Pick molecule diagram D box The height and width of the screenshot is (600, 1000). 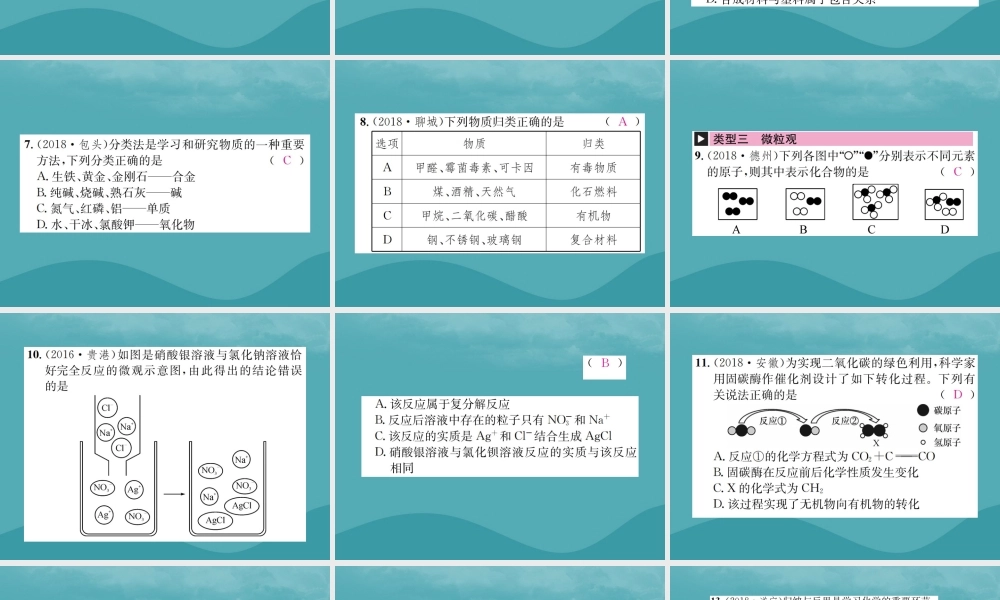(944, 204)
